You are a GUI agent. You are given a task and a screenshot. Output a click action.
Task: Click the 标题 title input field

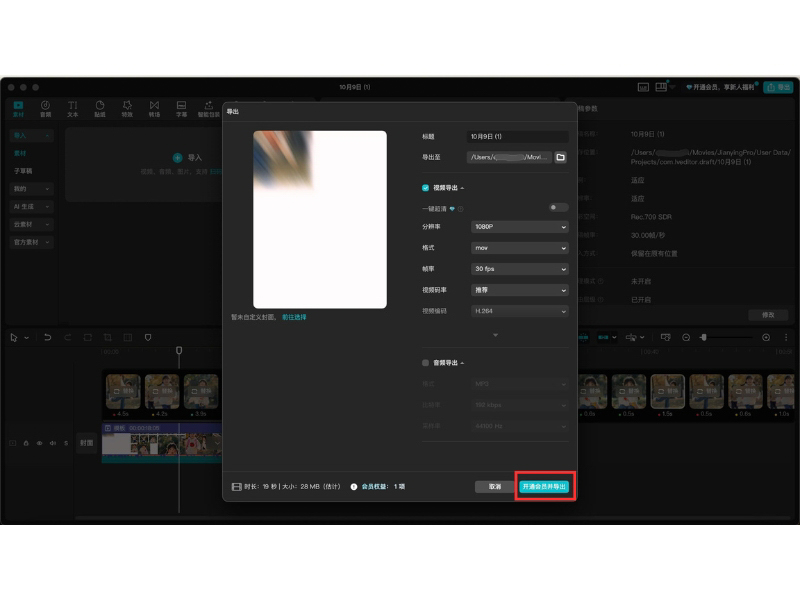518,136
